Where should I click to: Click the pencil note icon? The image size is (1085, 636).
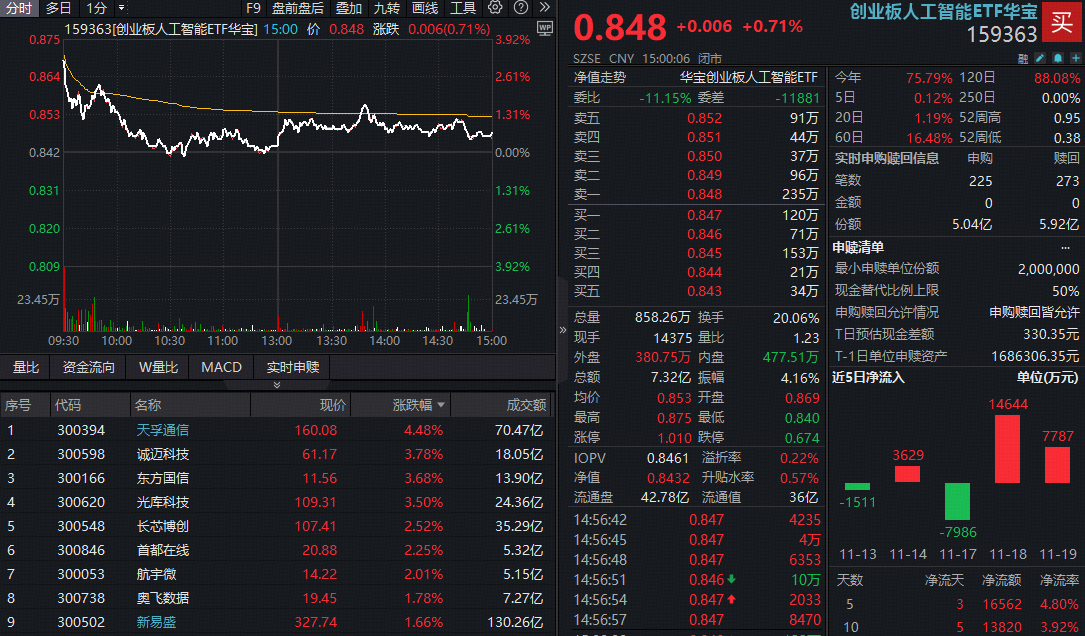tap(1038, 58)
